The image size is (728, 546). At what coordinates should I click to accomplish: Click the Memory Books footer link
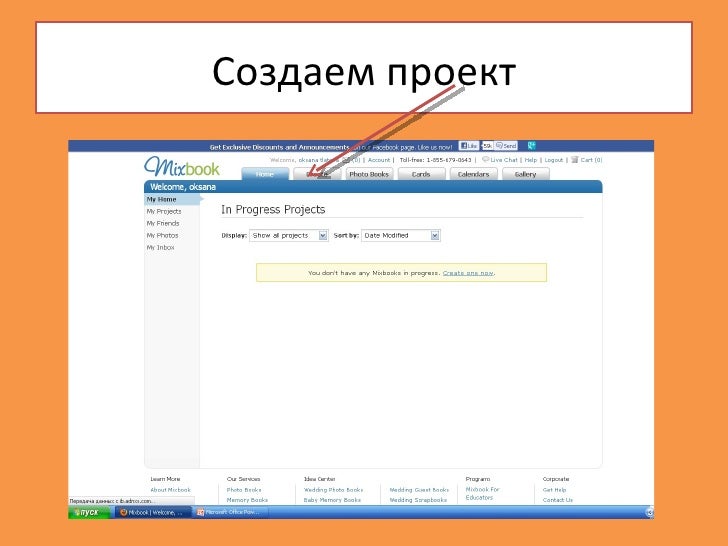coord(247,500)
